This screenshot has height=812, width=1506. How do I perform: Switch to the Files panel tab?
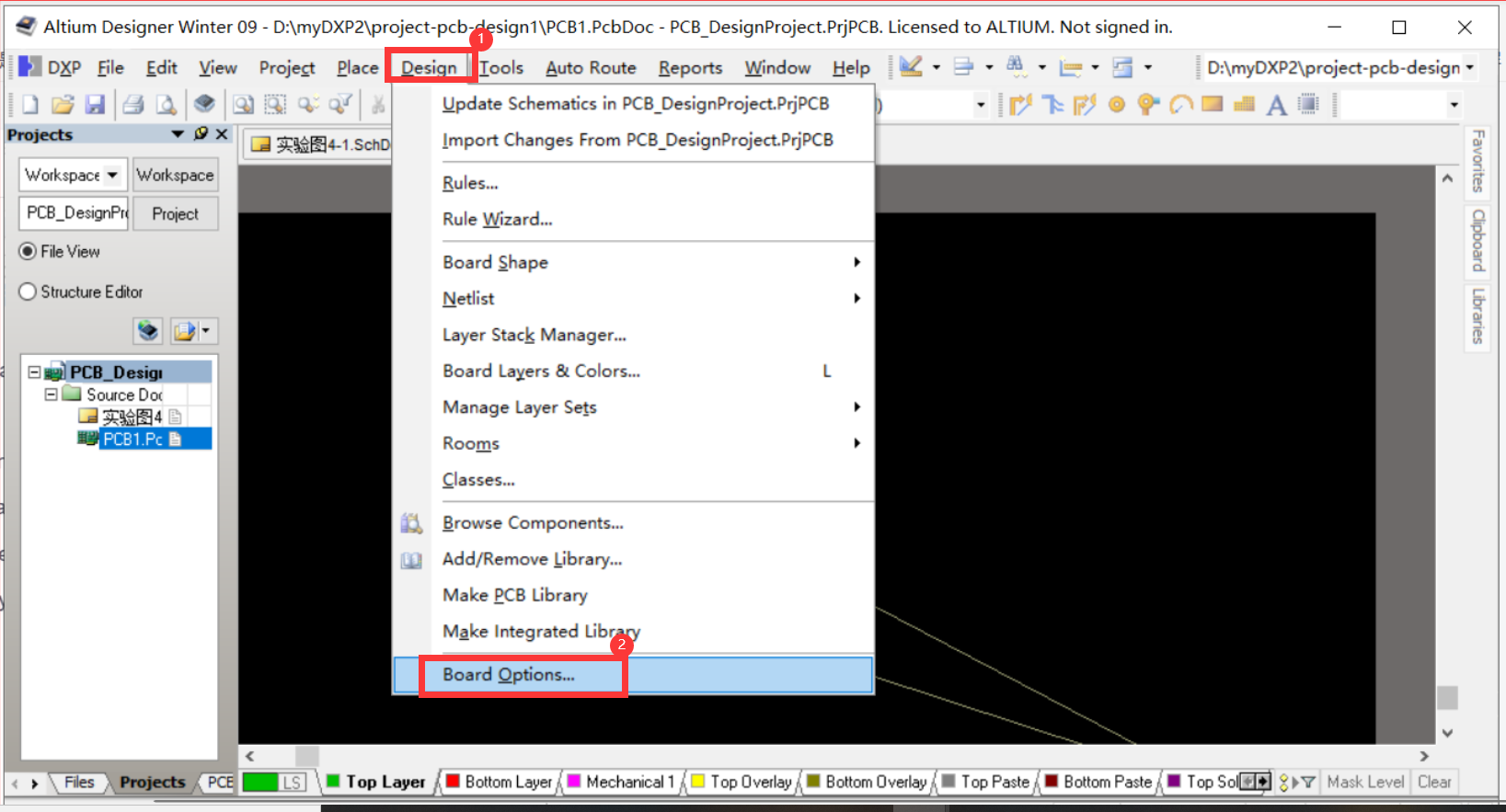(79, 782)
